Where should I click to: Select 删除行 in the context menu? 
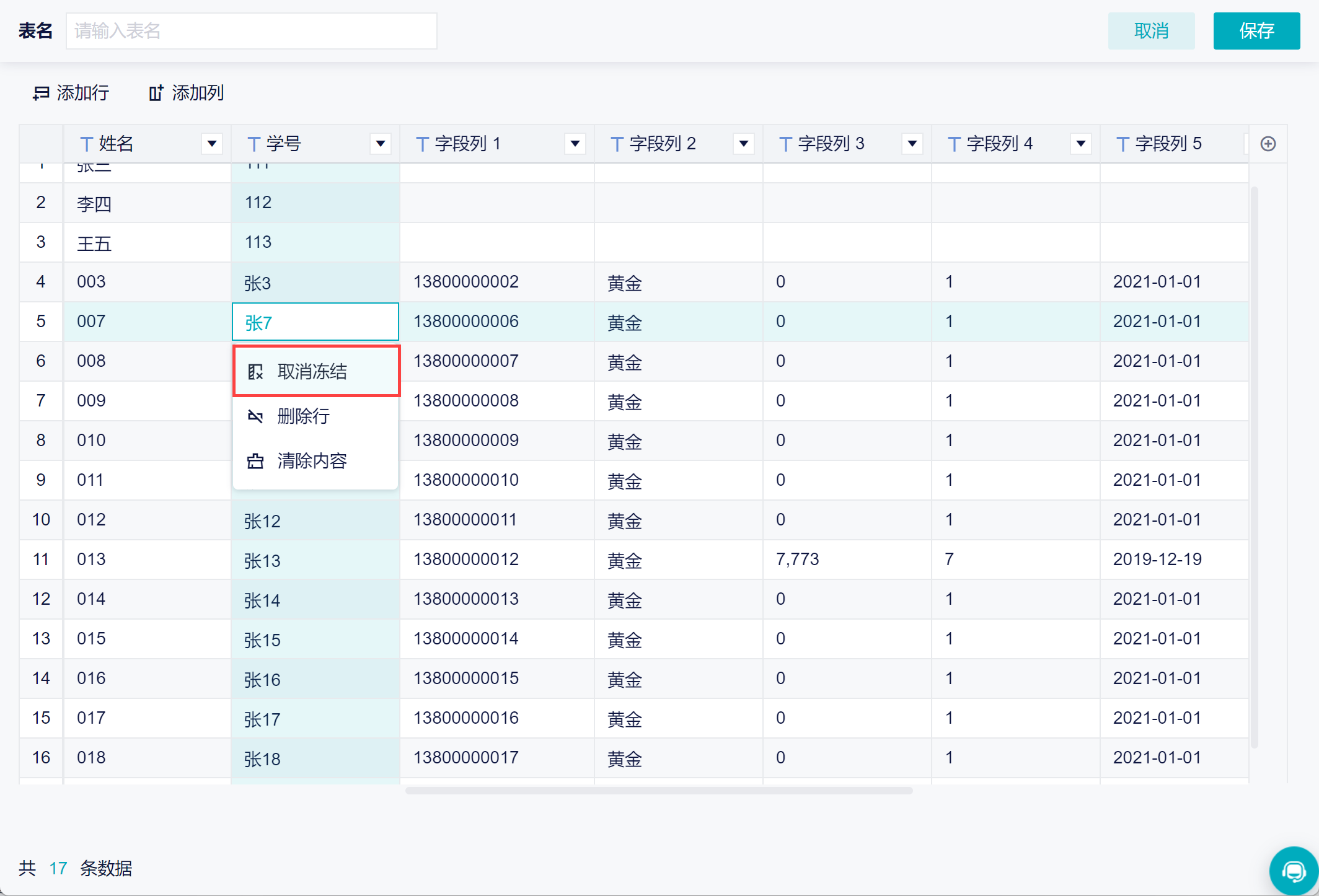point(304,416)
